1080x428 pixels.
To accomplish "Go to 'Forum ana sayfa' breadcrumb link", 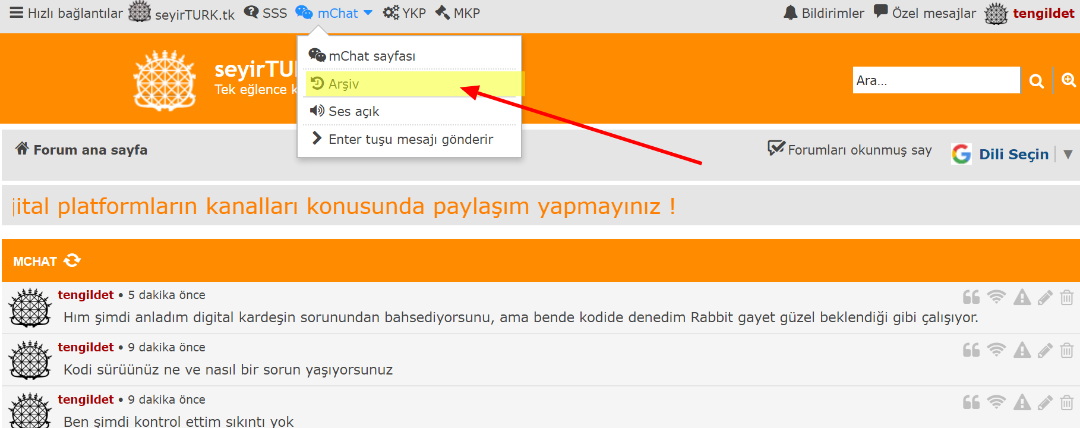I will pos(81,150).
